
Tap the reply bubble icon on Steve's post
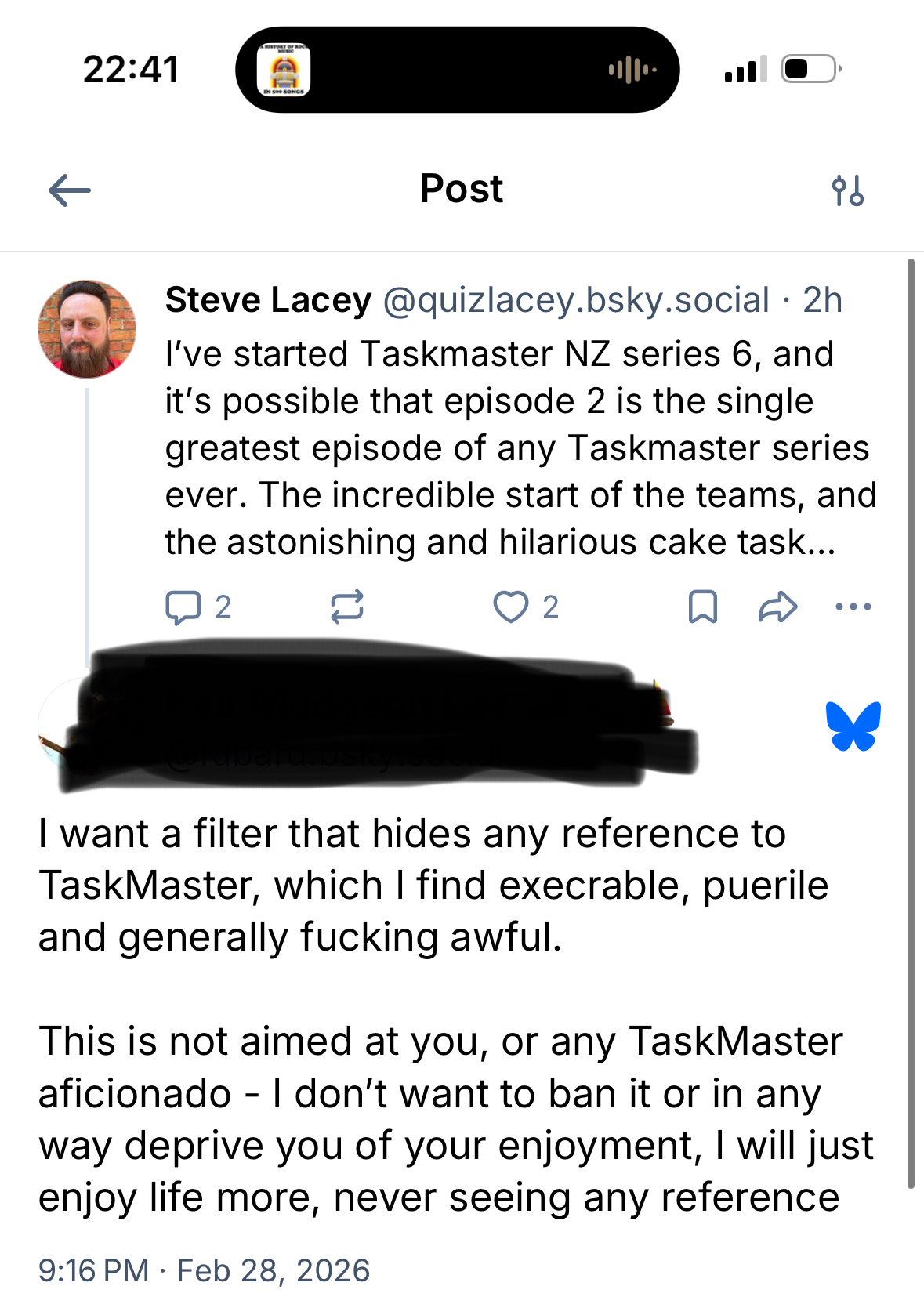[183, 607]
